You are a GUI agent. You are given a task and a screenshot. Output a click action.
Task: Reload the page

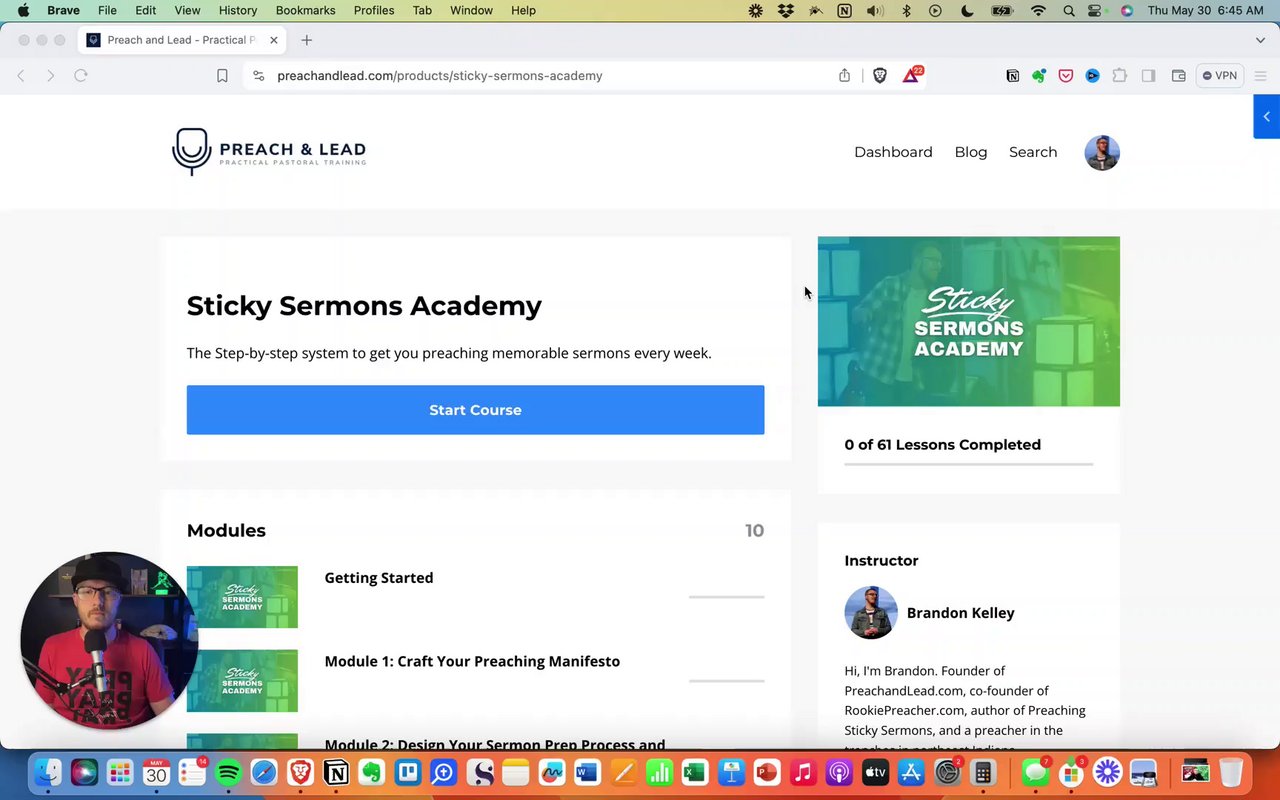[x=81, y=75]
